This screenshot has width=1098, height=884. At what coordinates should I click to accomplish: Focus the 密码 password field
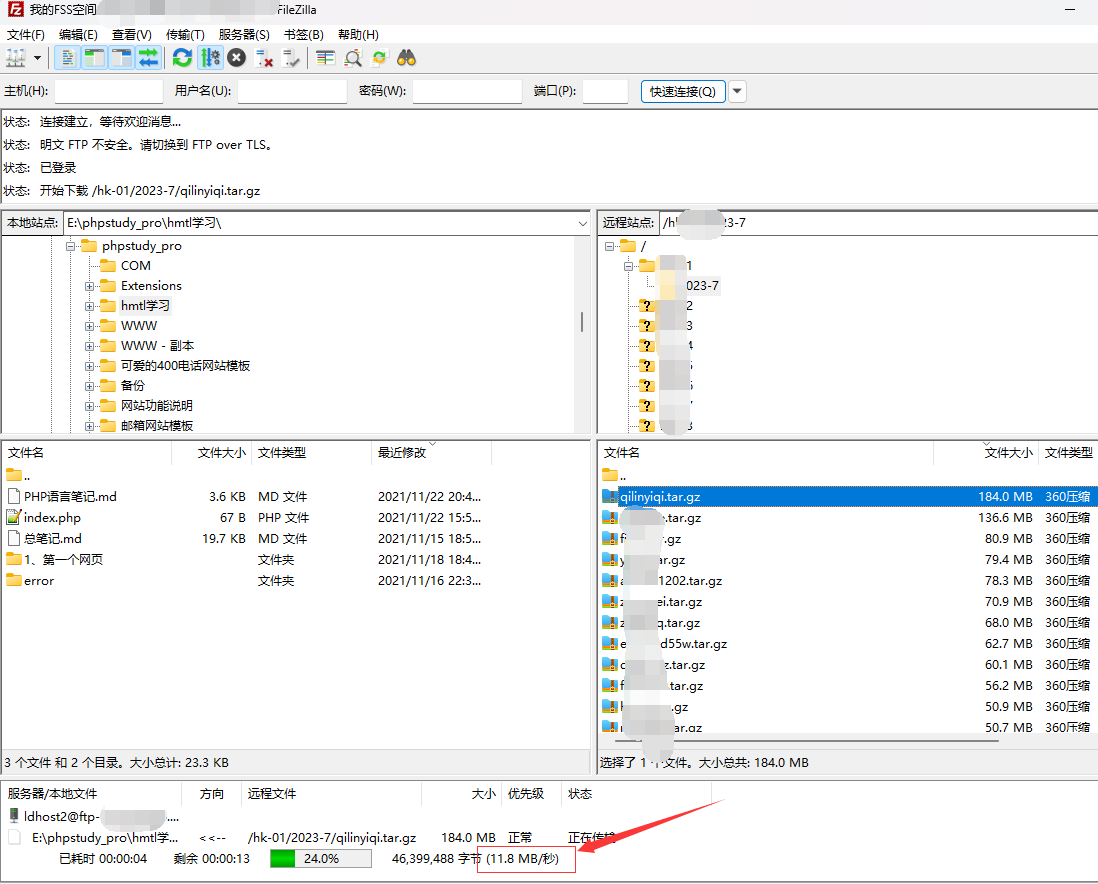(468, 91)
